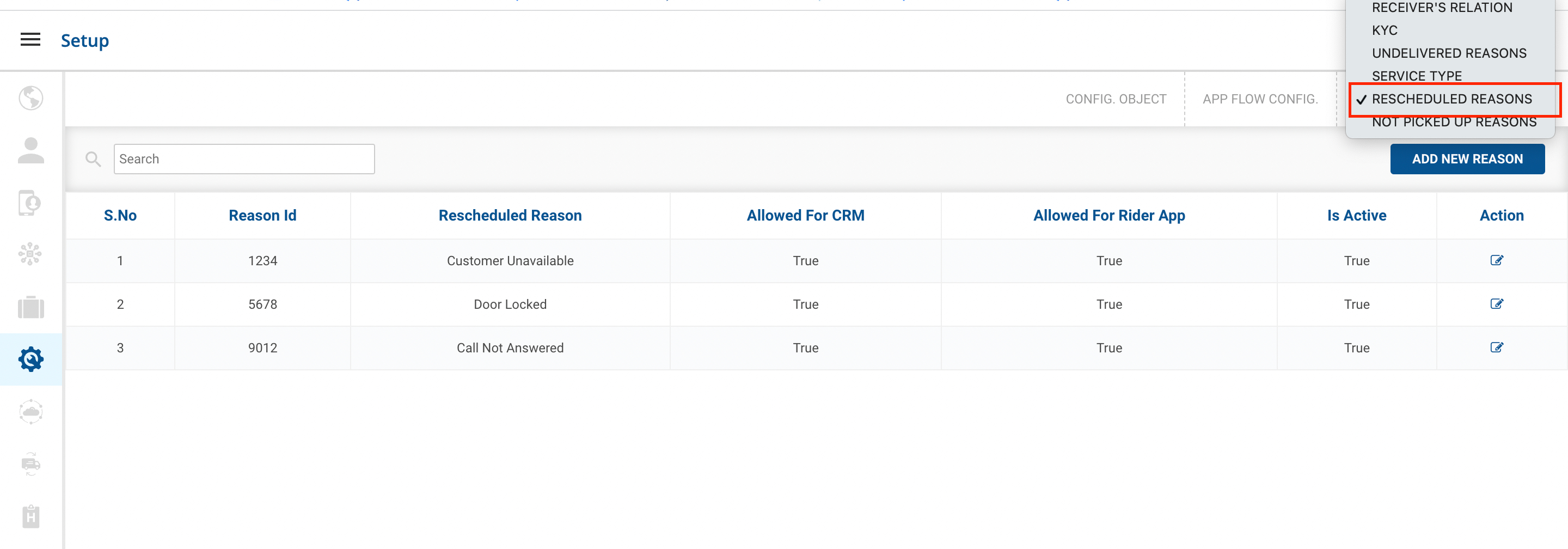Click the clipboard H sidebar icon
Viewport: 1568px width, 549px height.
point(30,516)
